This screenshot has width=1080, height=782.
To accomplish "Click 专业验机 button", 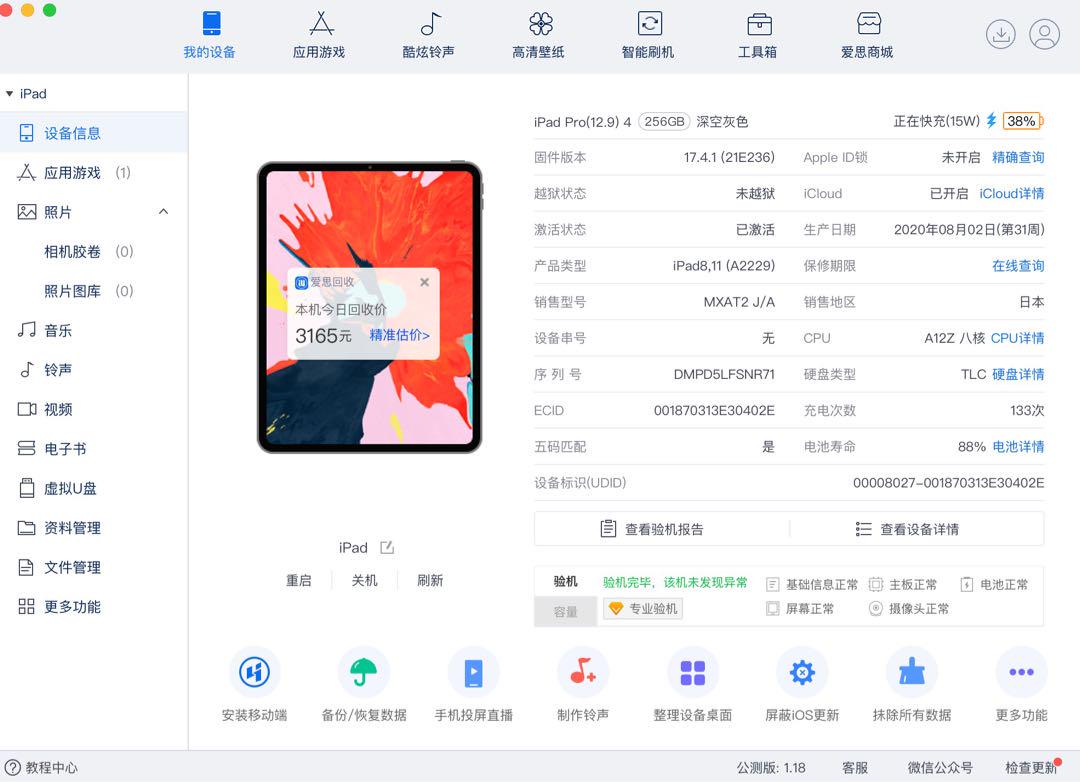I will [x=643, y=609].
